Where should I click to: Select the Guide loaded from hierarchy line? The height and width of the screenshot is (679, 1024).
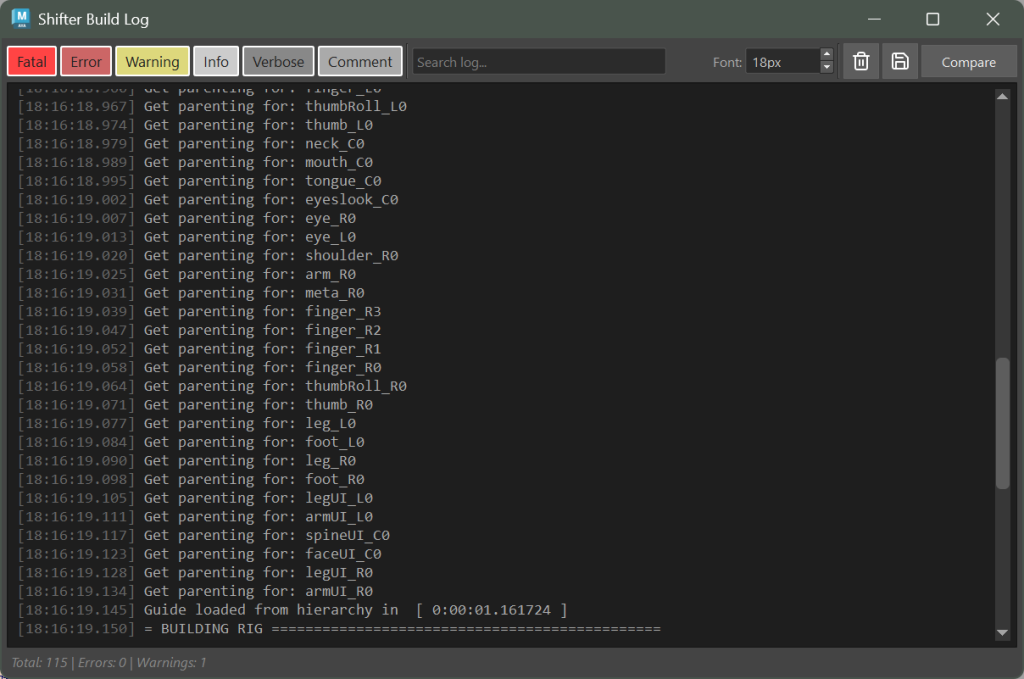355,610
